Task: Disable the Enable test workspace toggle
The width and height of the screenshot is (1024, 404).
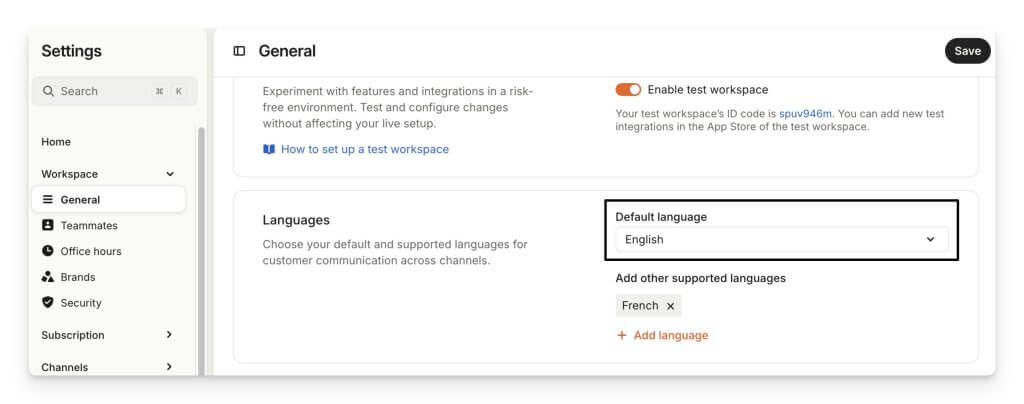Action: 628,90
